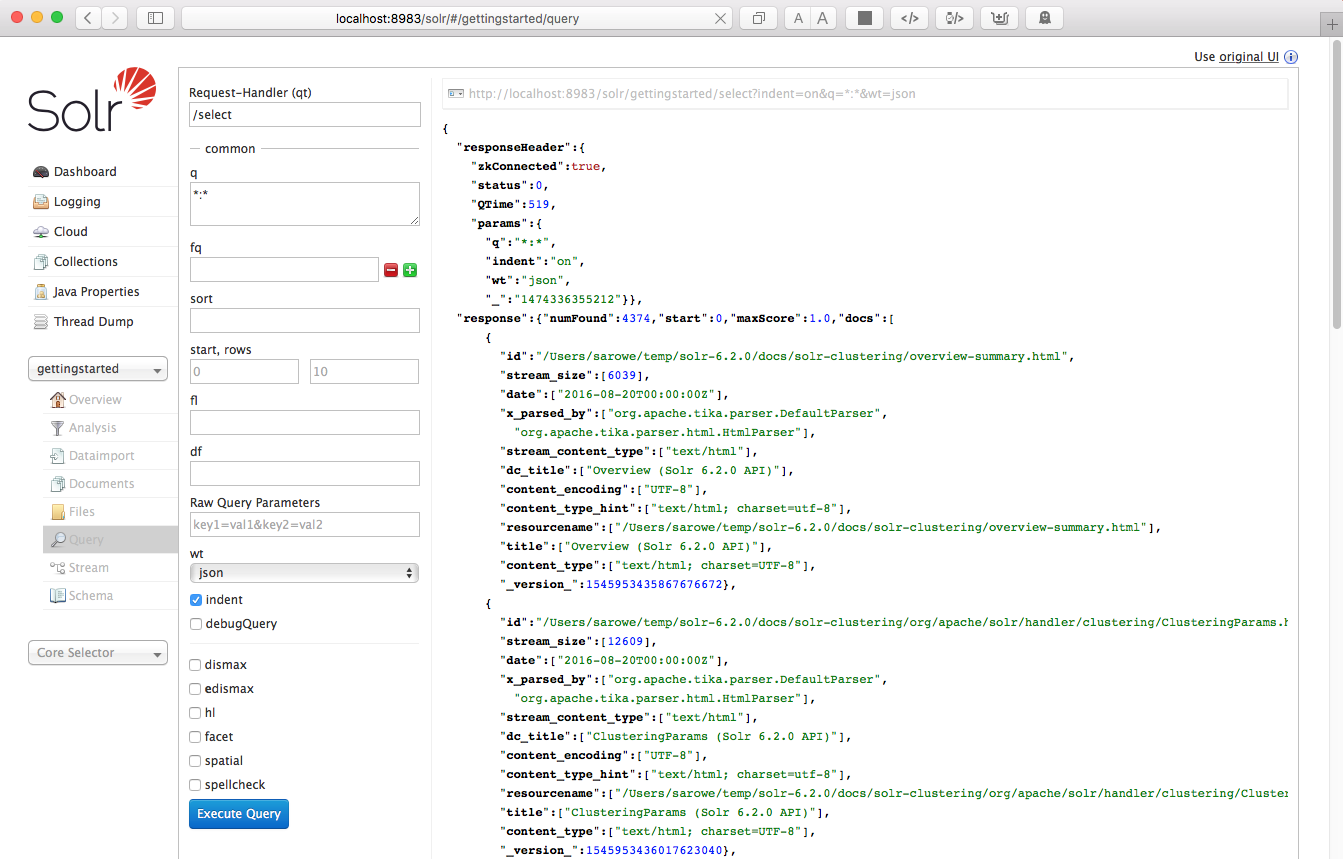Open the Cloud view
The height and width of the screenshot is (859, 1343).
72,231
